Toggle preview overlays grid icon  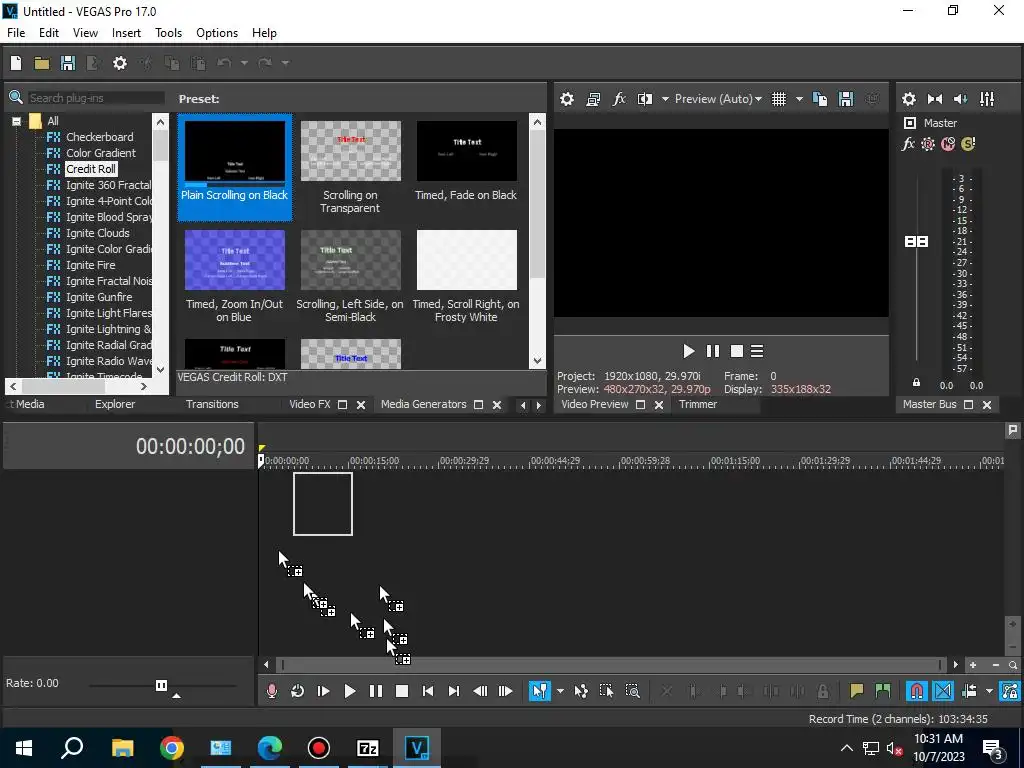pos(778,99)
